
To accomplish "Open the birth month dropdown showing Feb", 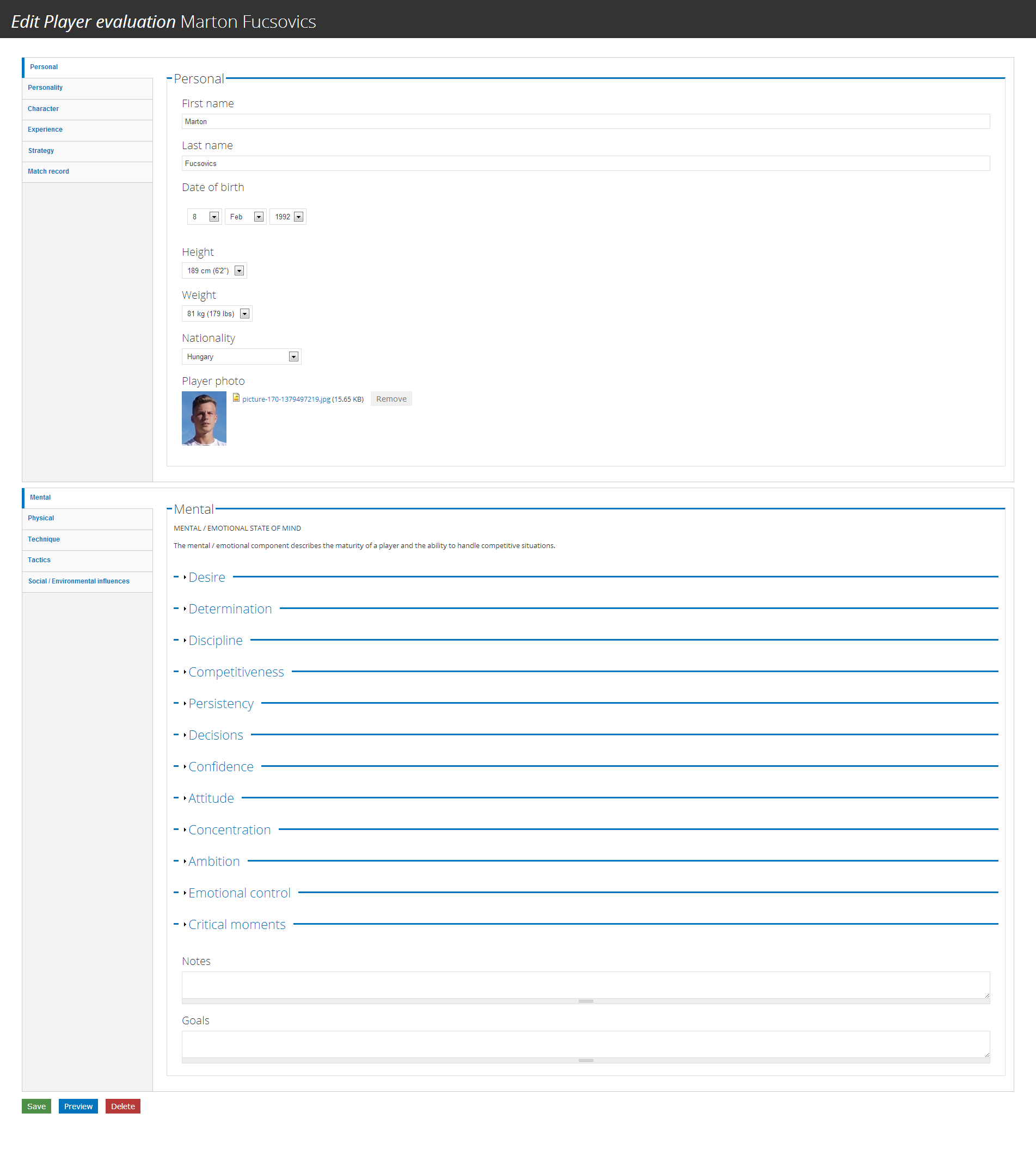I will click(246, 217).
